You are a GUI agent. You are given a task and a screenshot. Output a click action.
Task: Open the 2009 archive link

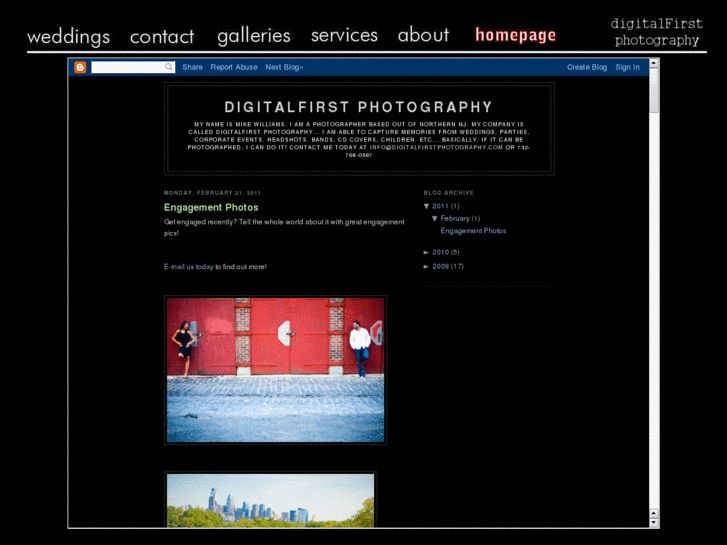tap(440, 266)
